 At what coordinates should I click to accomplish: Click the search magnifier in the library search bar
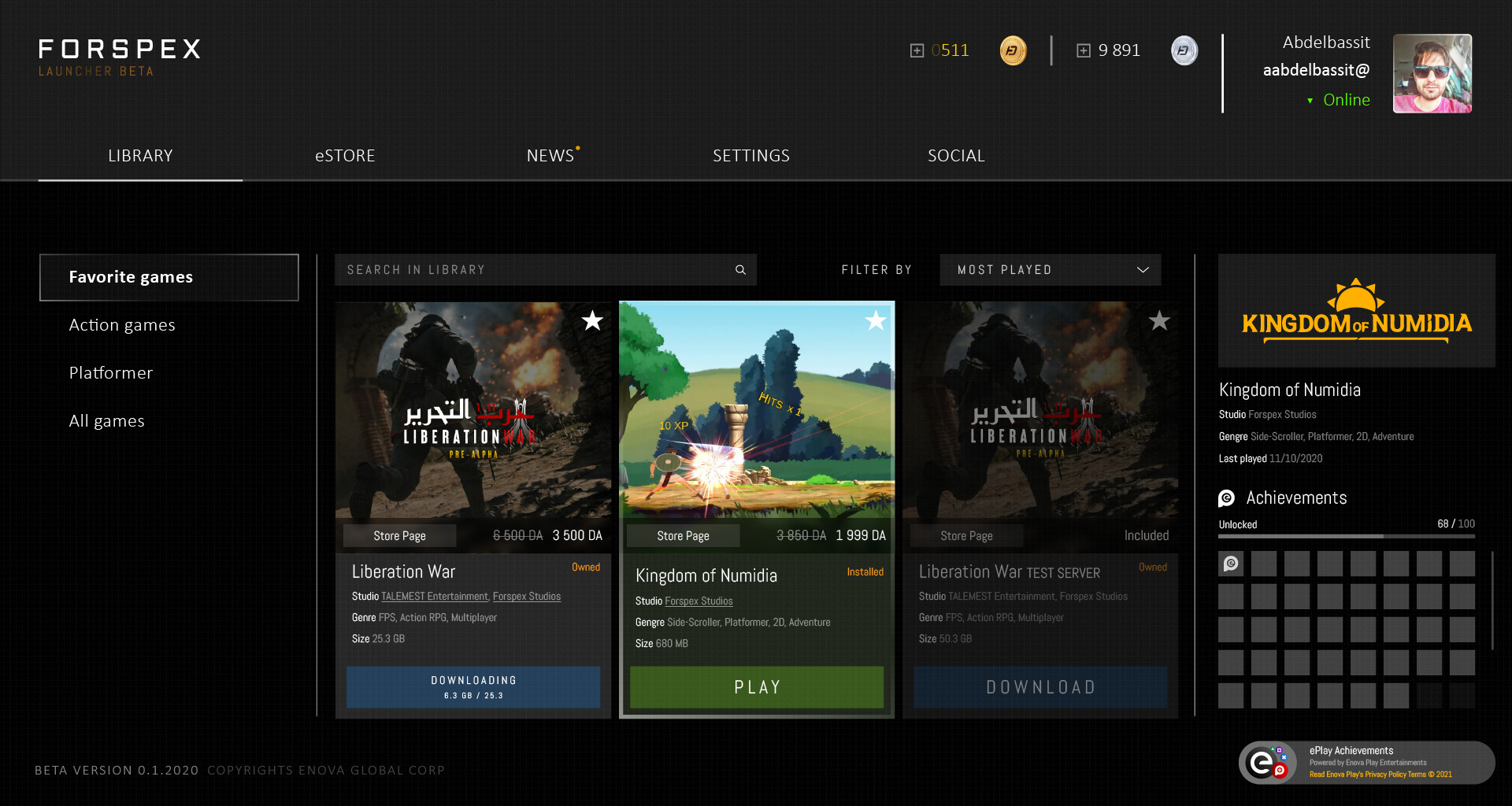(x=739, y=269)
